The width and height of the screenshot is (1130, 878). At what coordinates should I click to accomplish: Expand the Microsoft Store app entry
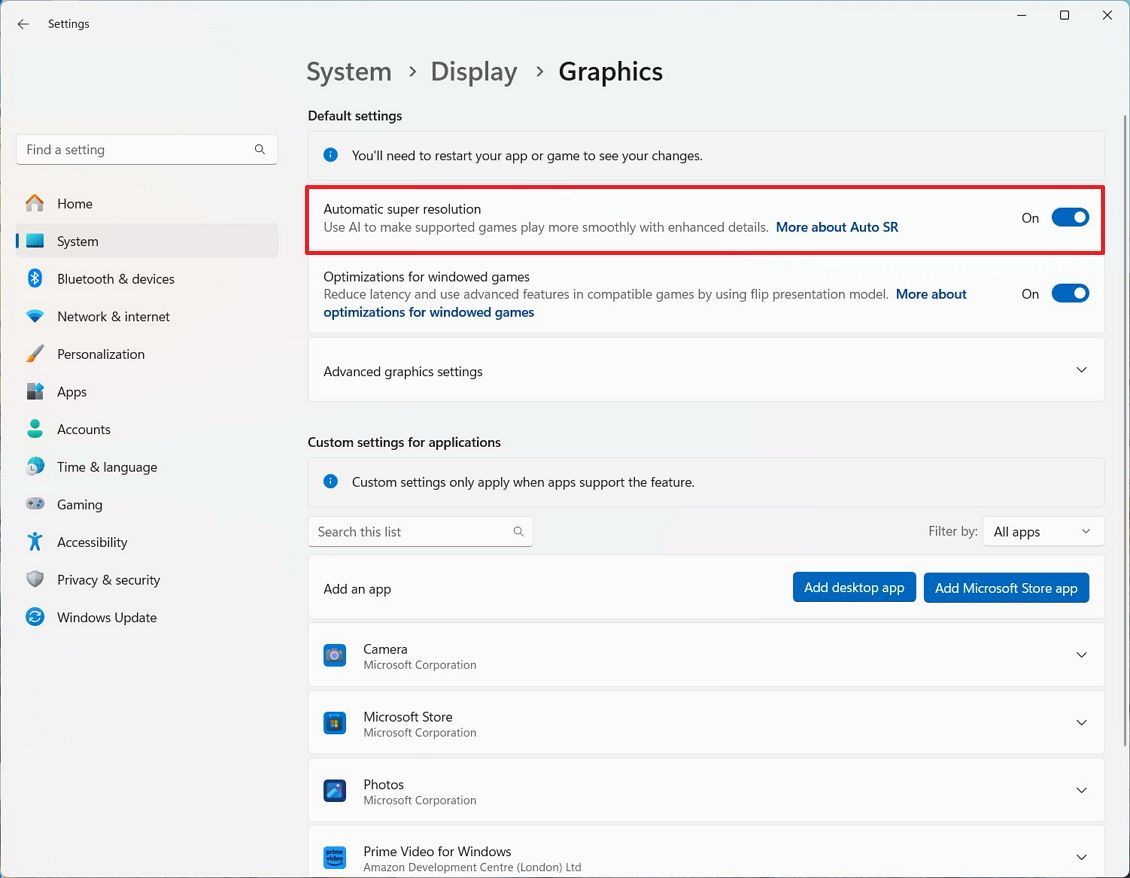tap(1081, 722)
